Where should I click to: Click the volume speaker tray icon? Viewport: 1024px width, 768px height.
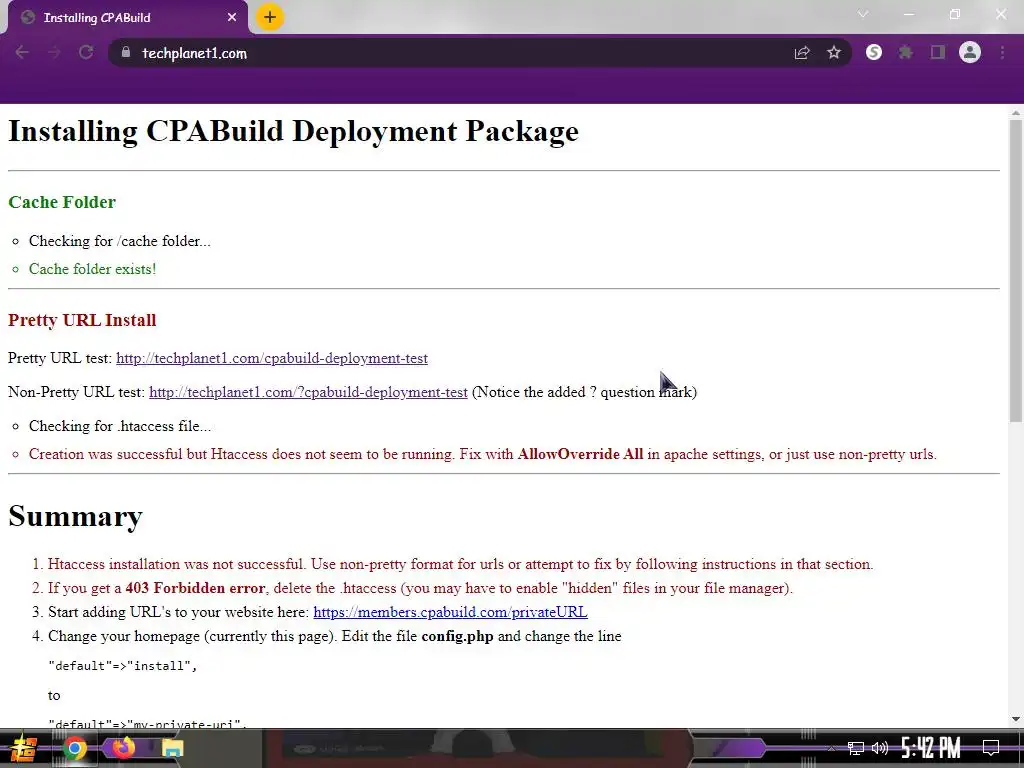(x=880, y=748)
